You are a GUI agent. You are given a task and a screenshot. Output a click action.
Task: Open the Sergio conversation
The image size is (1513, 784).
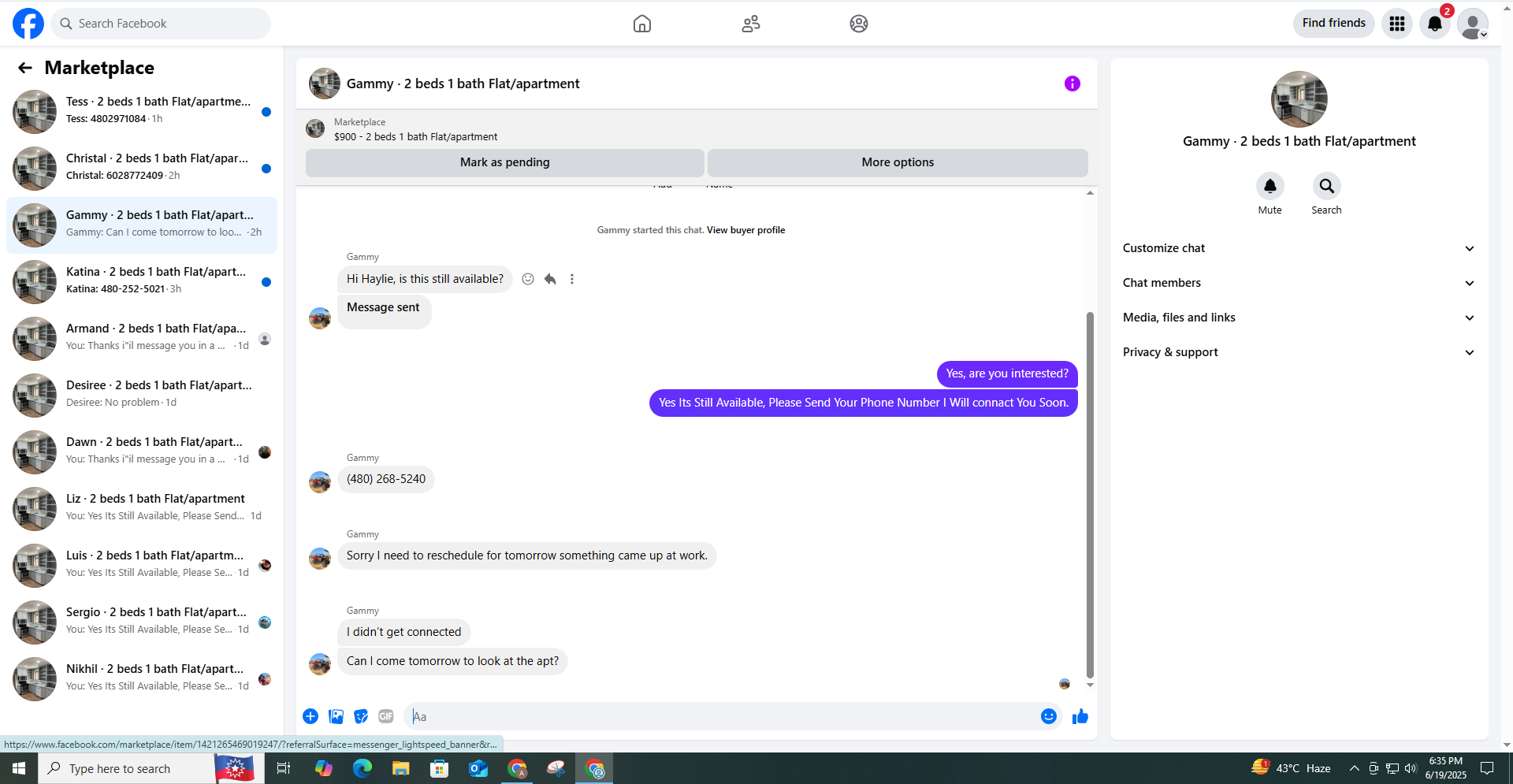point(142,622)
